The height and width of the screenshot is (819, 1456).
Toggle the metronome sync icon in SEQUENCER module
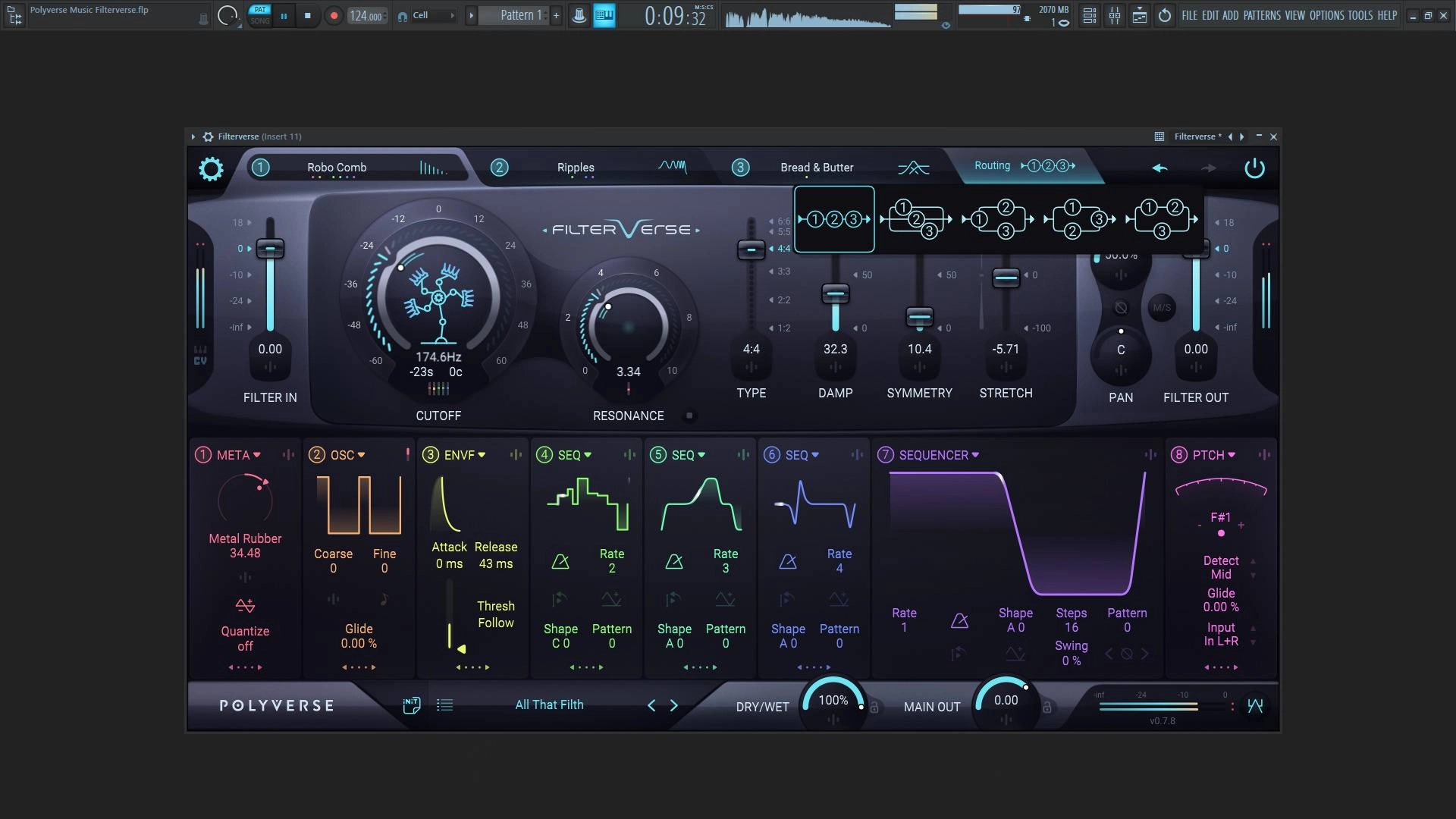pyautogui.click(x=959, y=621)
